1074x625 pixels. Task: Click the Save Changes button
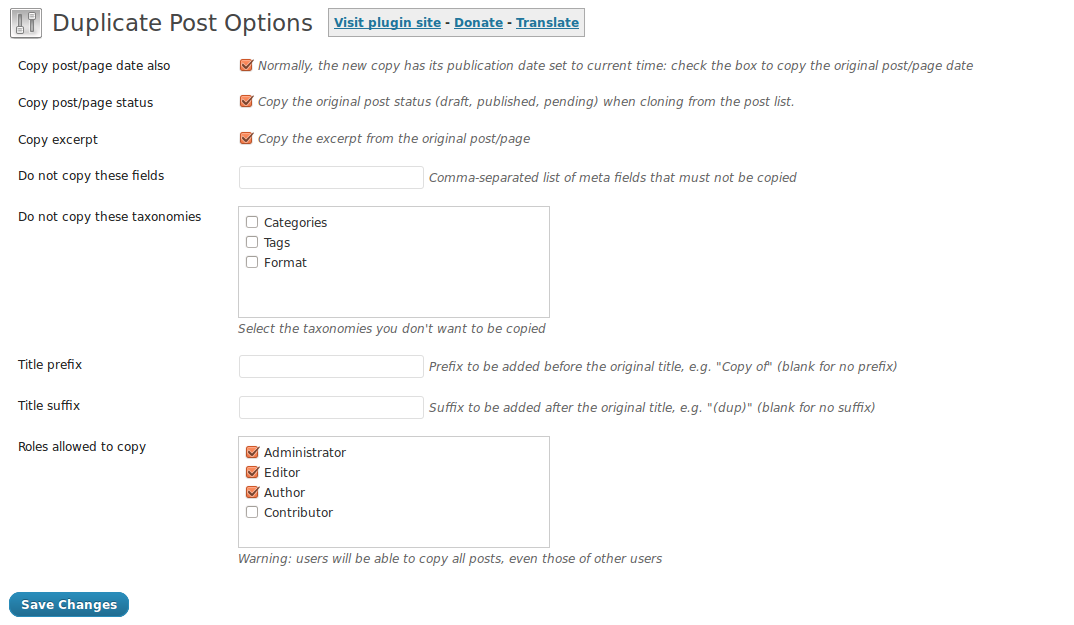tap(68, 604)
